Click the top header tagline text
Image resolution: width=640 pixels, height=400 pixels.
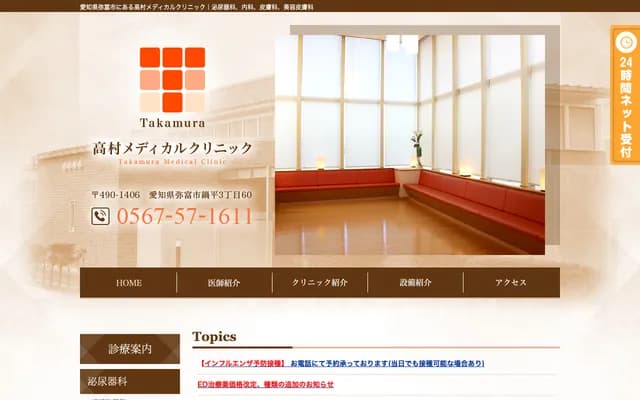tap(196, 6)
